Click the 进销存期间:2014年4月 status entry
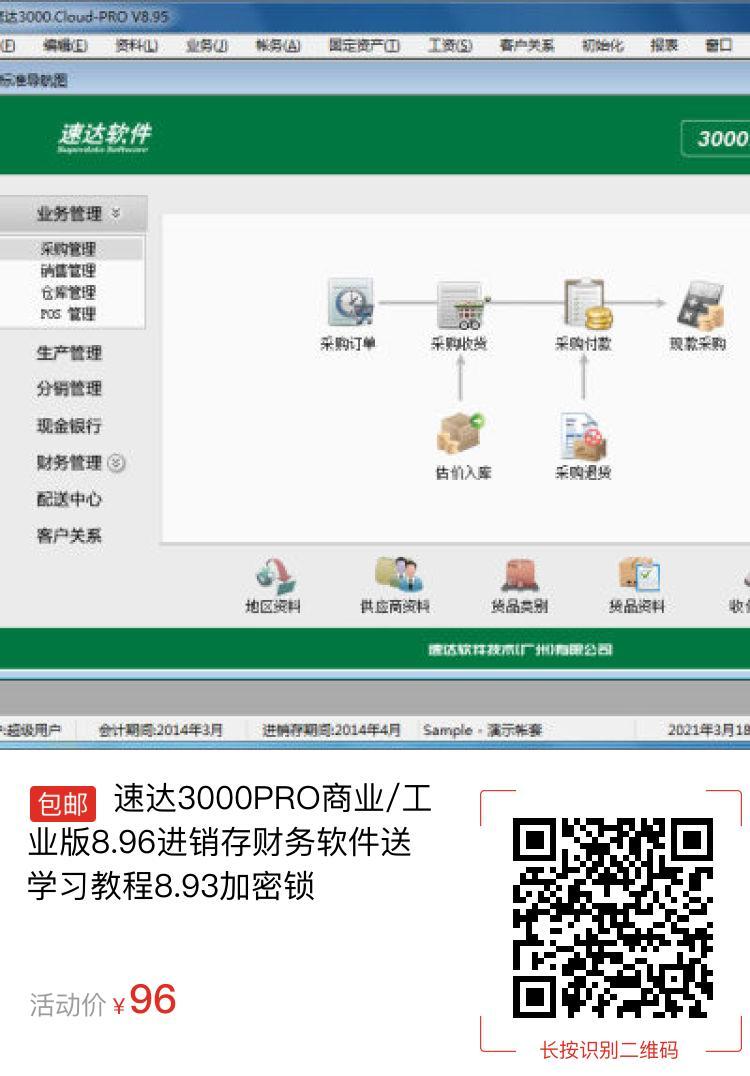This screenshot has width=750, height=1076. pos(331,729)
